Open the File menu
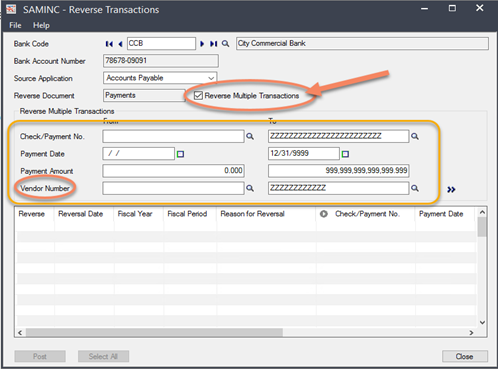 pos(15,25)
